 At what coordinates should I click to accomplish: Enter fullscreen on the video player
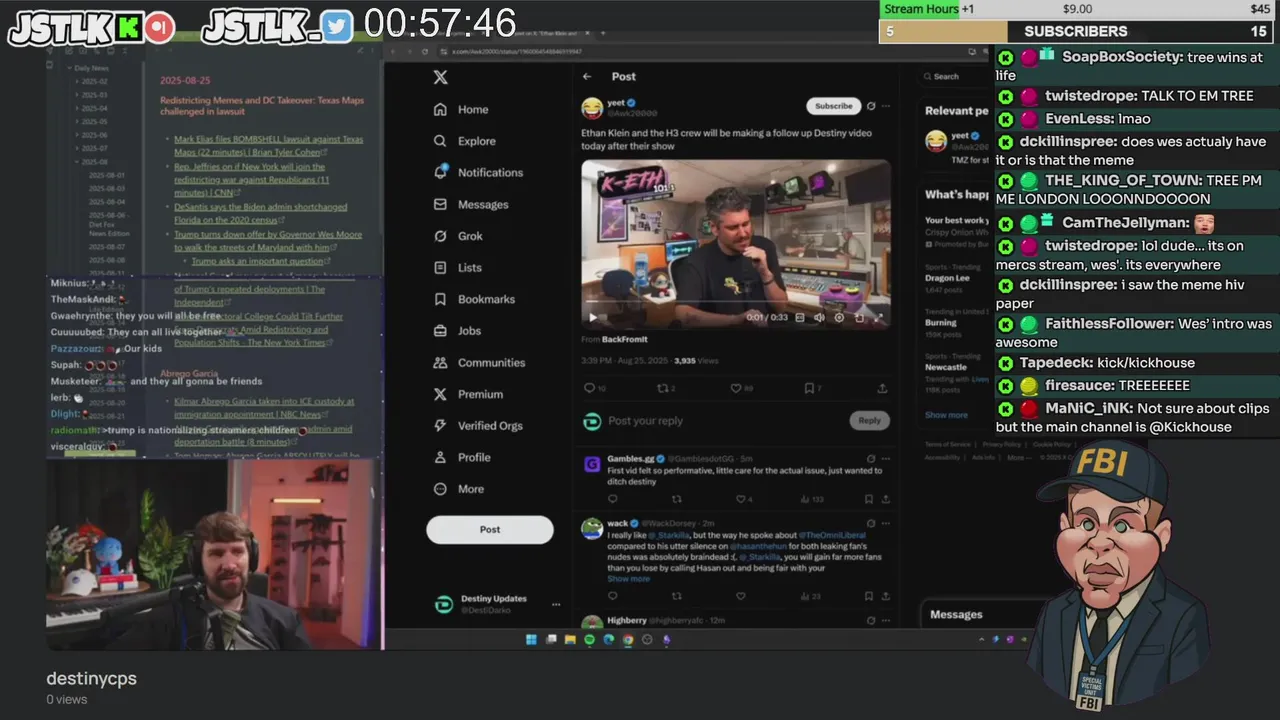878,318
